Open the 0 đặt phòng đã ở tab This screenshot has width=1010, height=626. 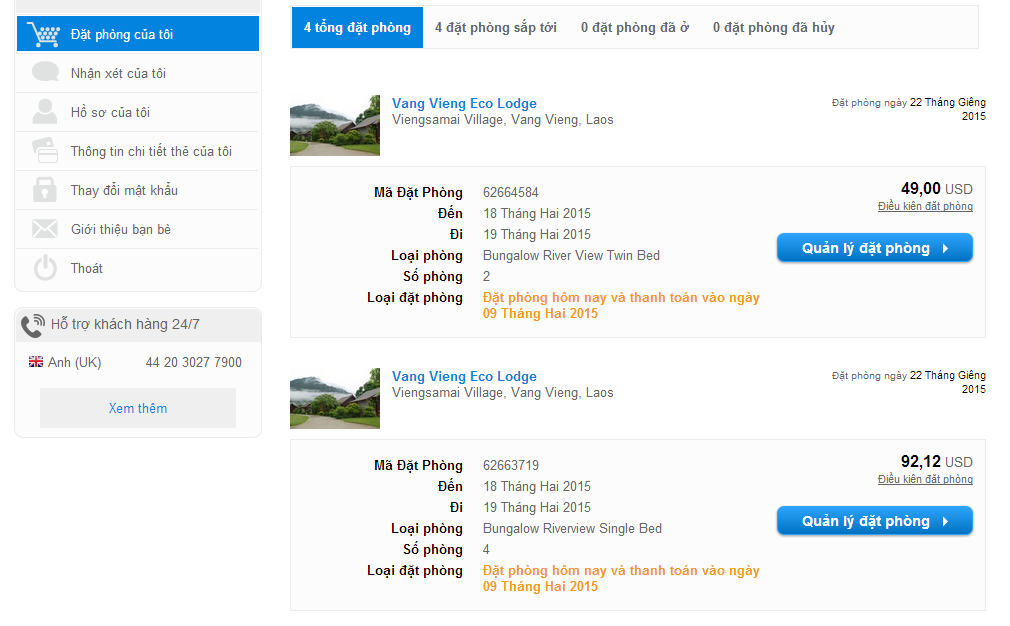tap(634, 28)
